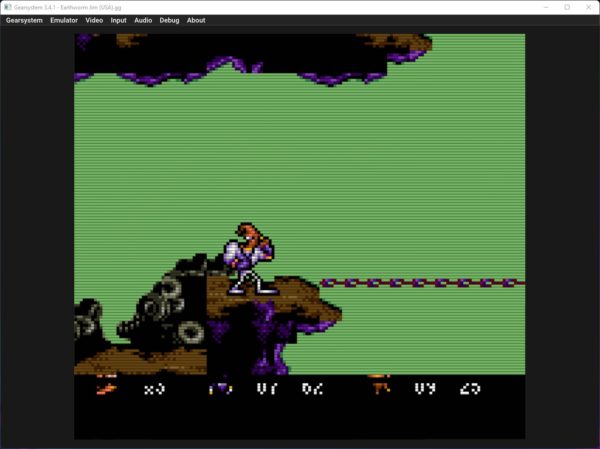The height and width of the screenshot is (449, 600).
Task: Click the purple suit health icon in HUD
Action: pos(221,389)
